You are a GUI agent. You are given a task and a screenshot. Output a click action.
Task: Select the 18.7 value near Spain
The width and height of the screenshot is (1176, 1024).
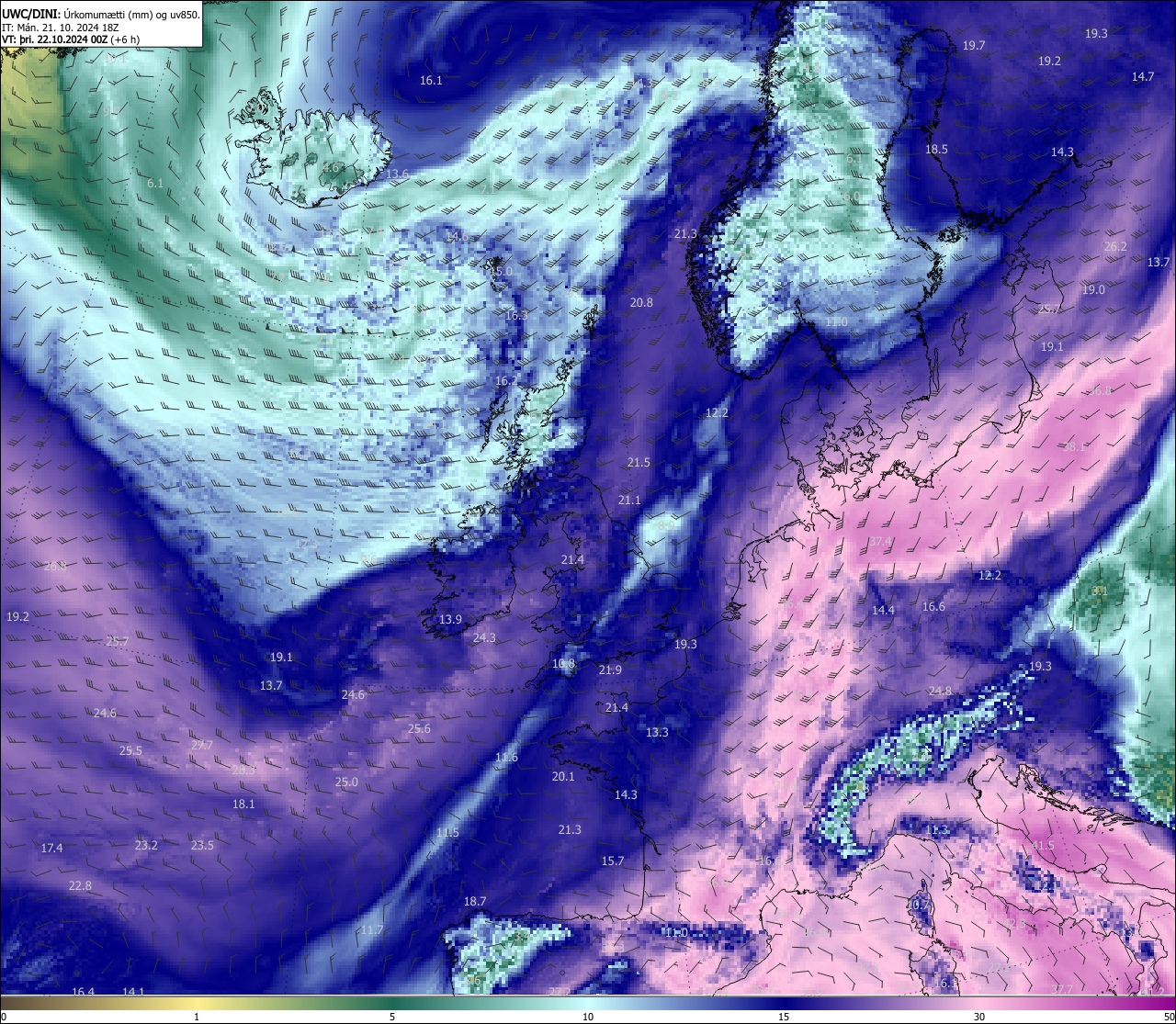click(475, 901)
